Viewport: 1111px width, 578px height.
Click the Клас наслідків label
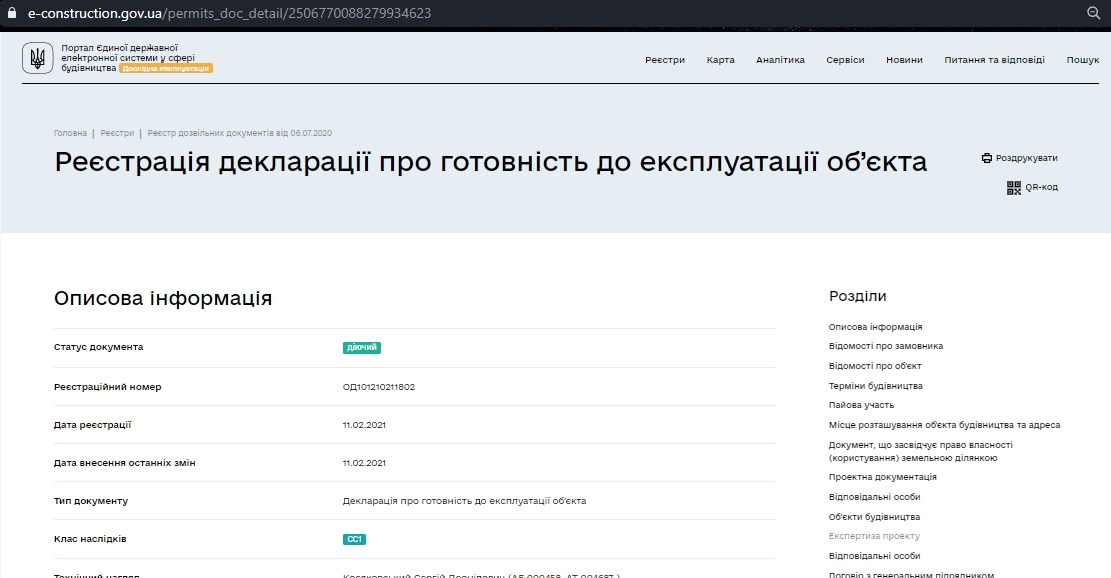point(90,539)
